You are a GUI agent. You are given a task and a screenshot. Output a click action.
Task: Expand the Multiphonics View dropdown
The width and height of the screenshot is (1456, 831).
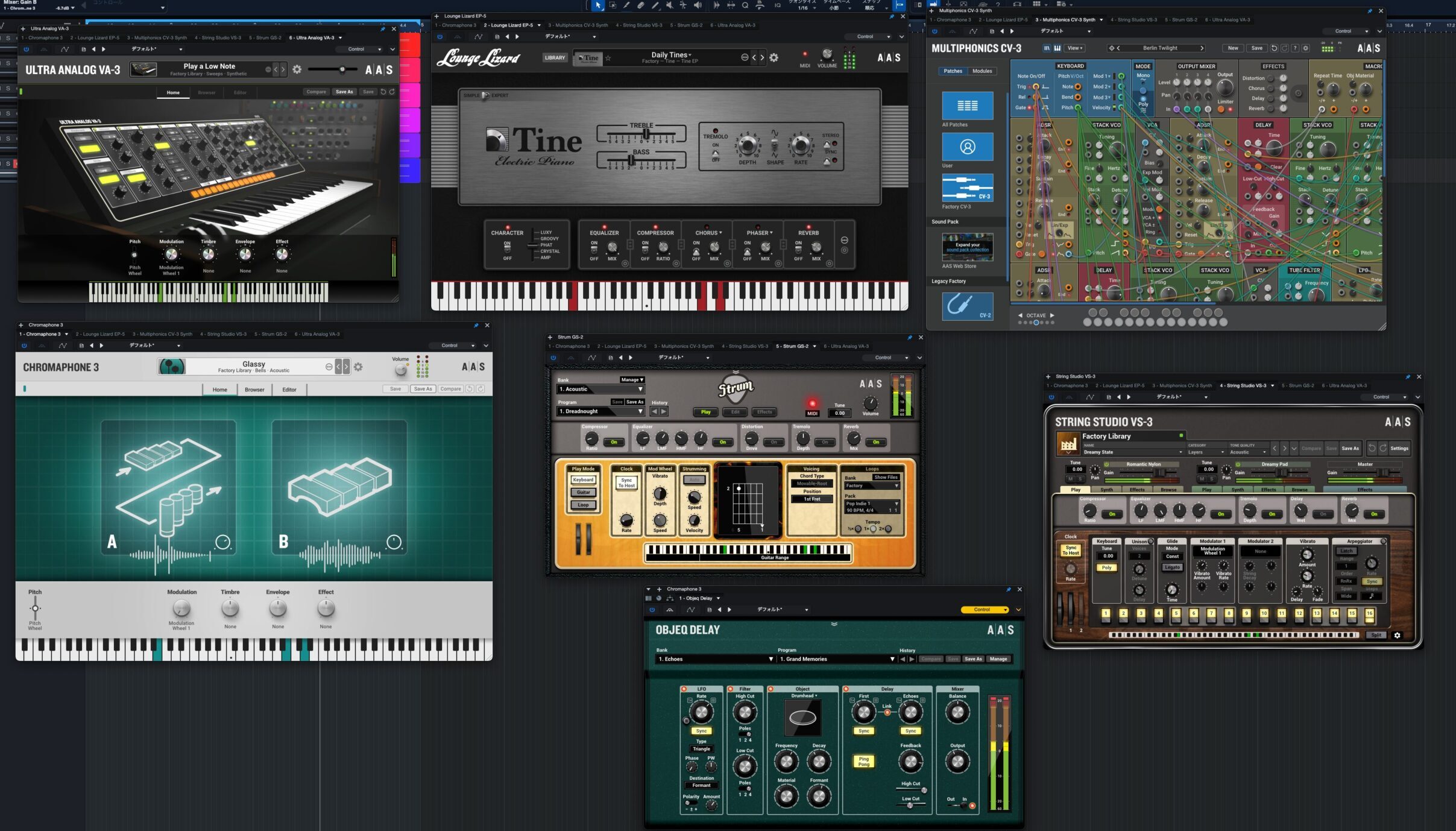(x=1074, y=48)
